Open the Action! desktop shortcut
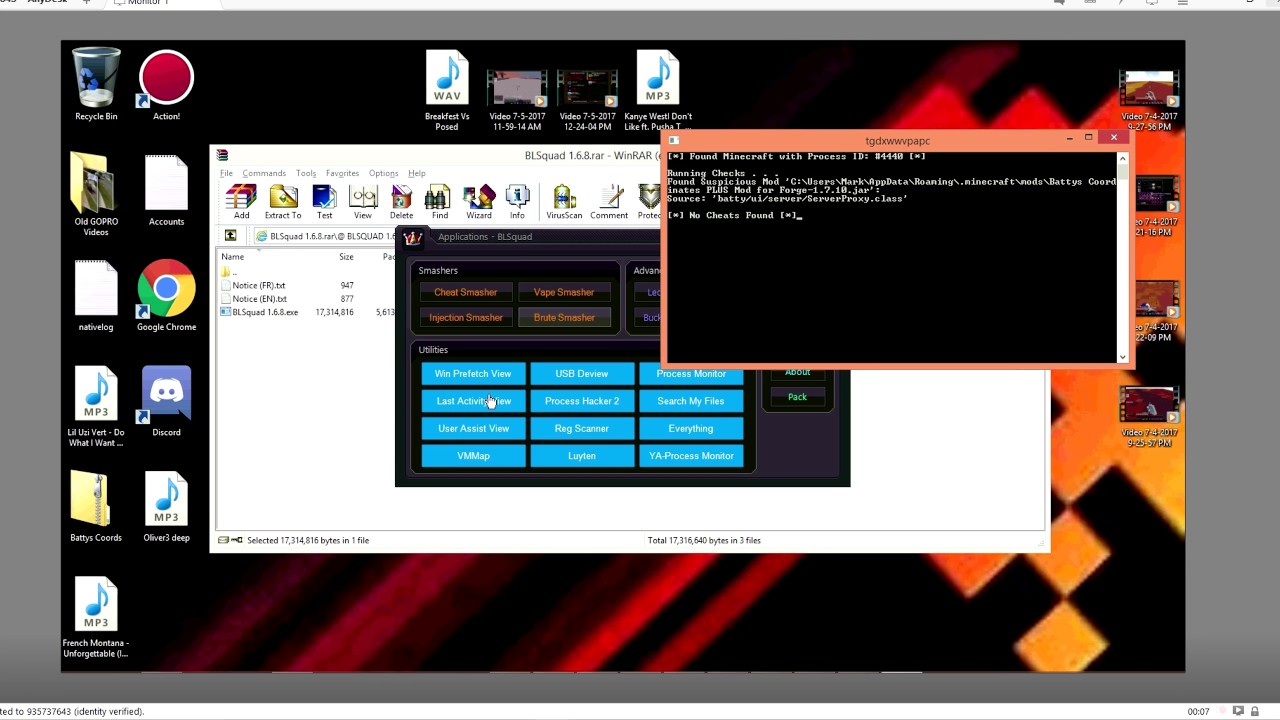Image resolution: width=1280 pixels, height=720 pixels. [x=166, y=84]
